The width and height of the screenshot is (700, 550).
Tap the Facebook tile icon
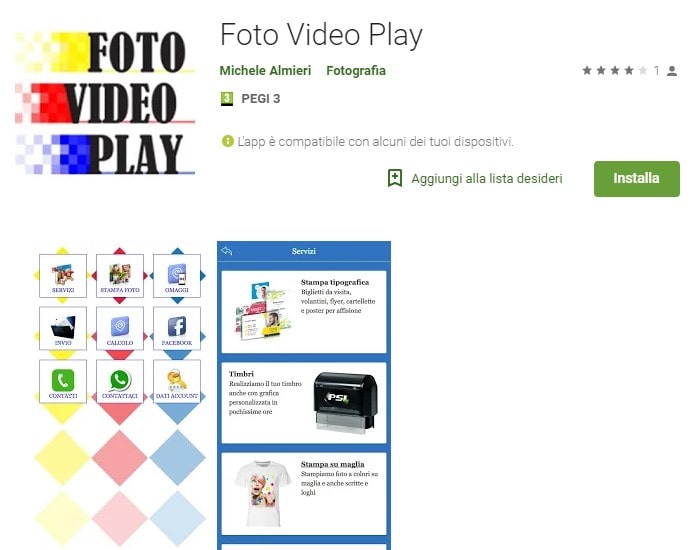pyautogui.click(x=177, y=327)
